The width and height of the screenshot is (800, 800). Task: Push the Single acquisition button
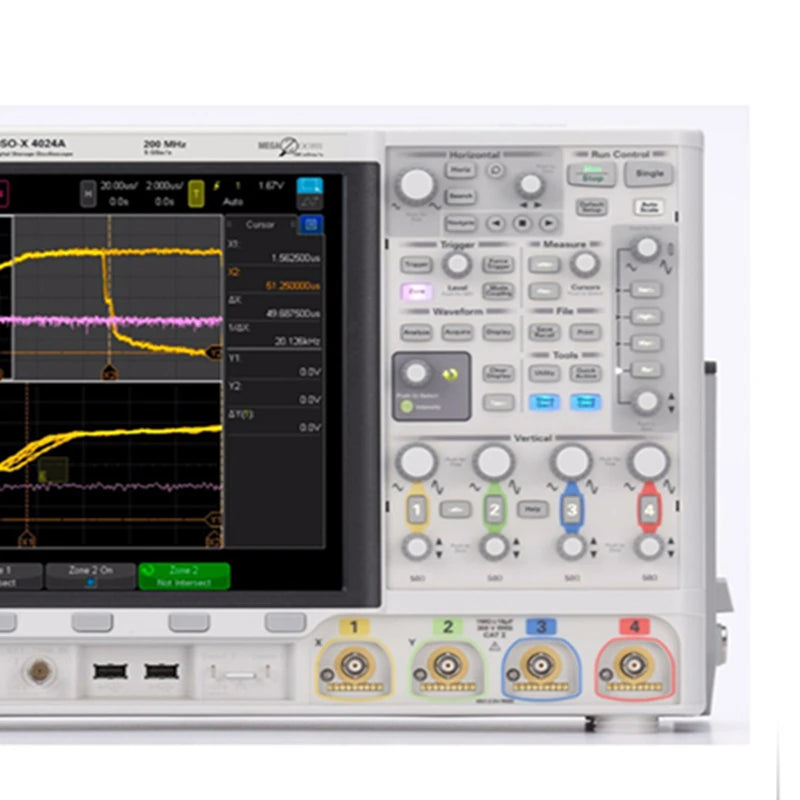(649, 174)
